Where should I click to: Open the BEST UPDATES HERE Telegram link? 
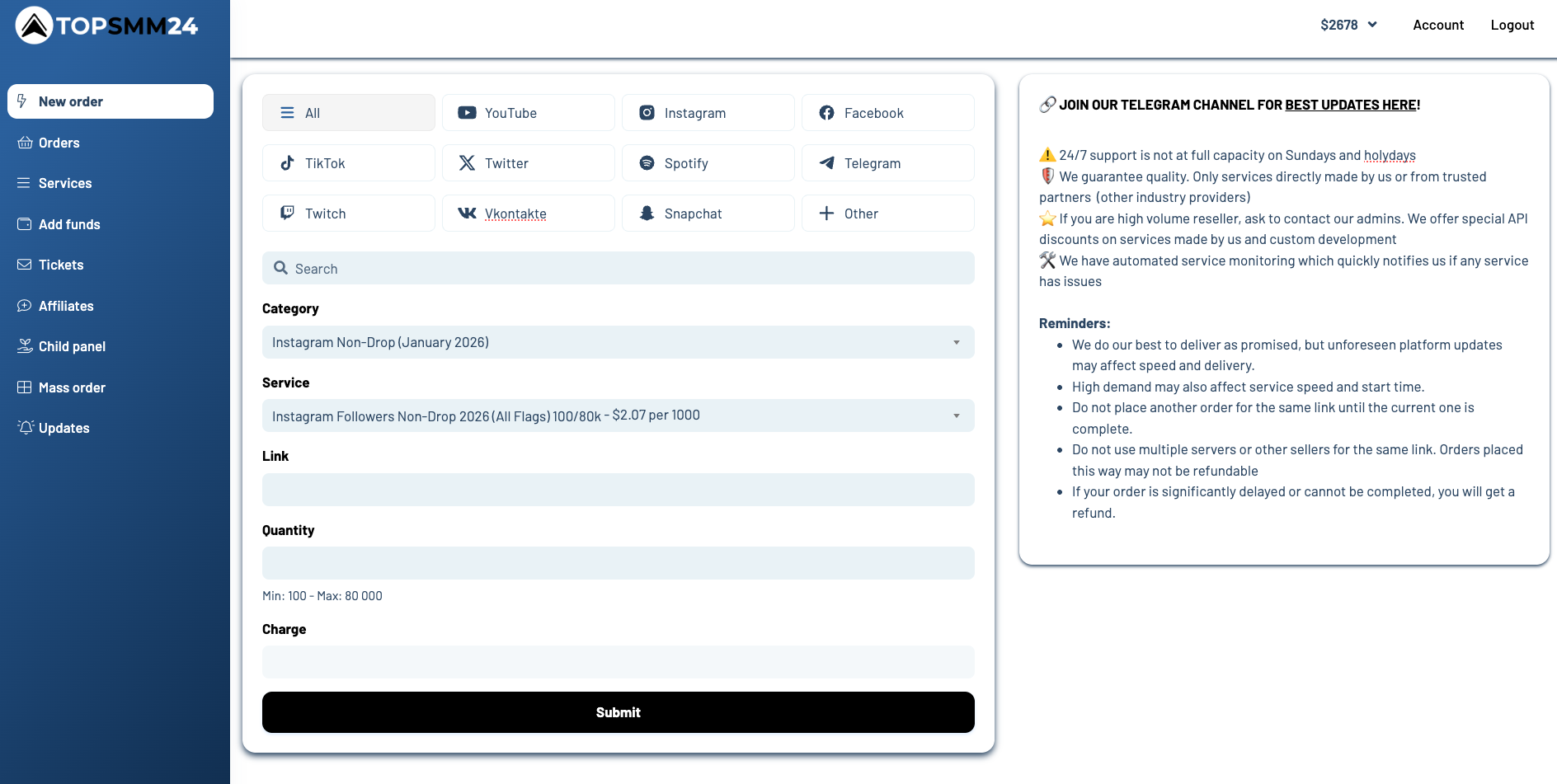click(1350, 105)
